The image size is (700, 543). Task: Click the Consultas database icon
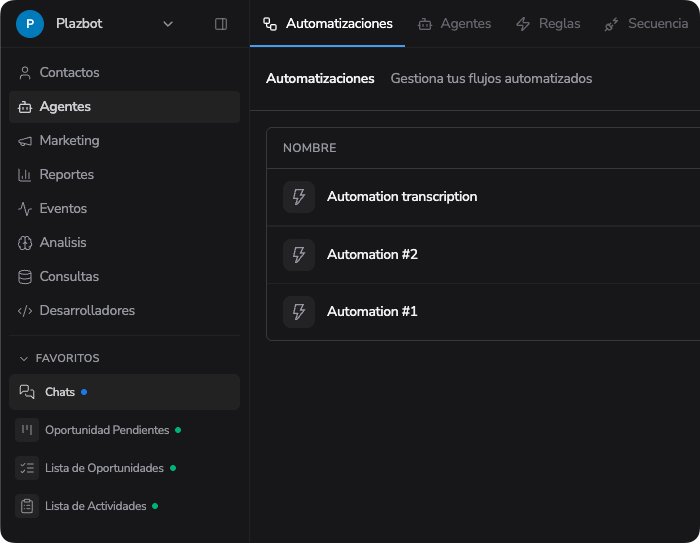coord(25,277)
